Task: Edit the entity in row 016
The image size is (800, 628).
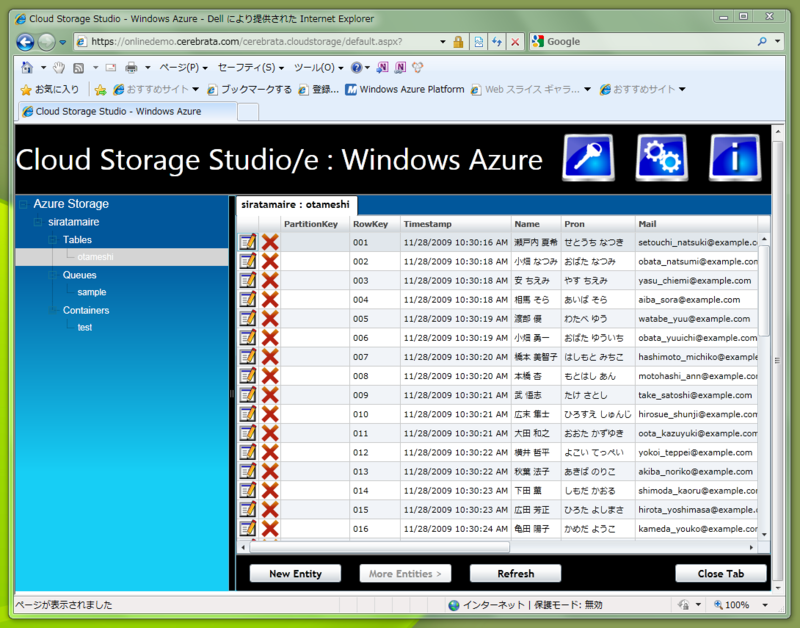Action: [x=248, y=529]
